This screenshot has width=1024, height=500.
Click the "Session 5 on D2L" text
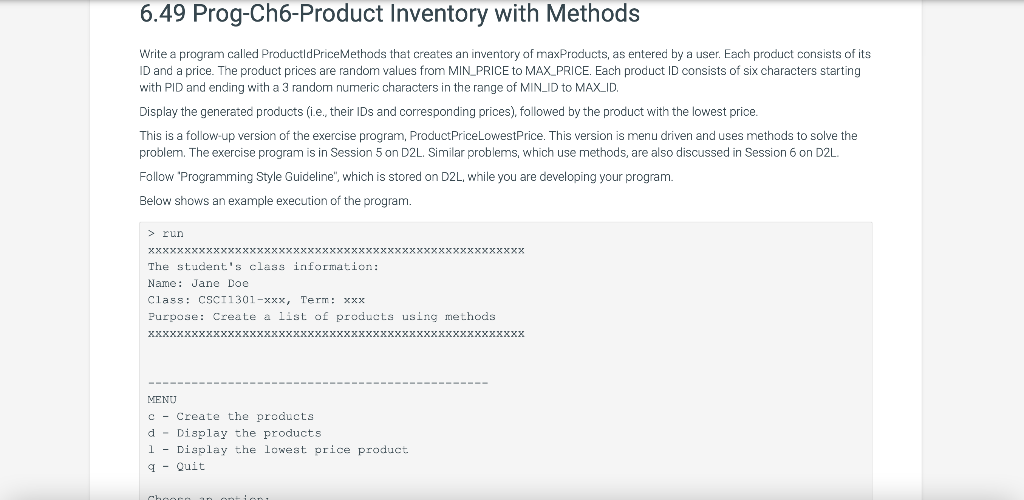(x=377, y=153)
